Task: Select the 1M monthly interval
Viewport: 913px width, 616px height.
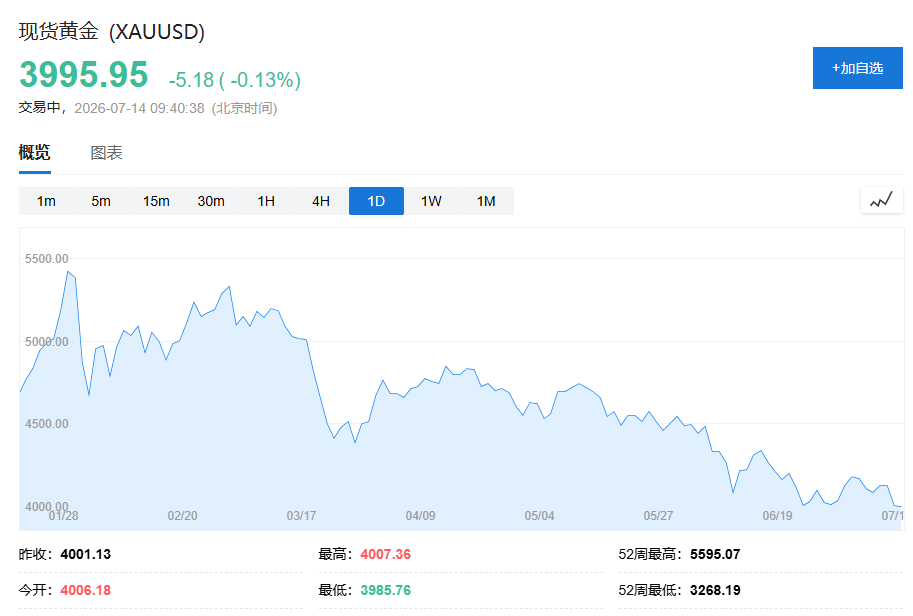Action: (486, 201)
